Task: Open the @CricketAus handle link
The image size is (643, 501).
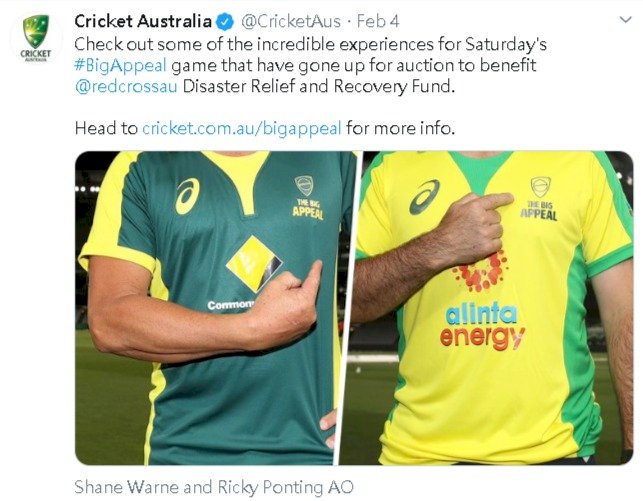Action: coord(291,22)
